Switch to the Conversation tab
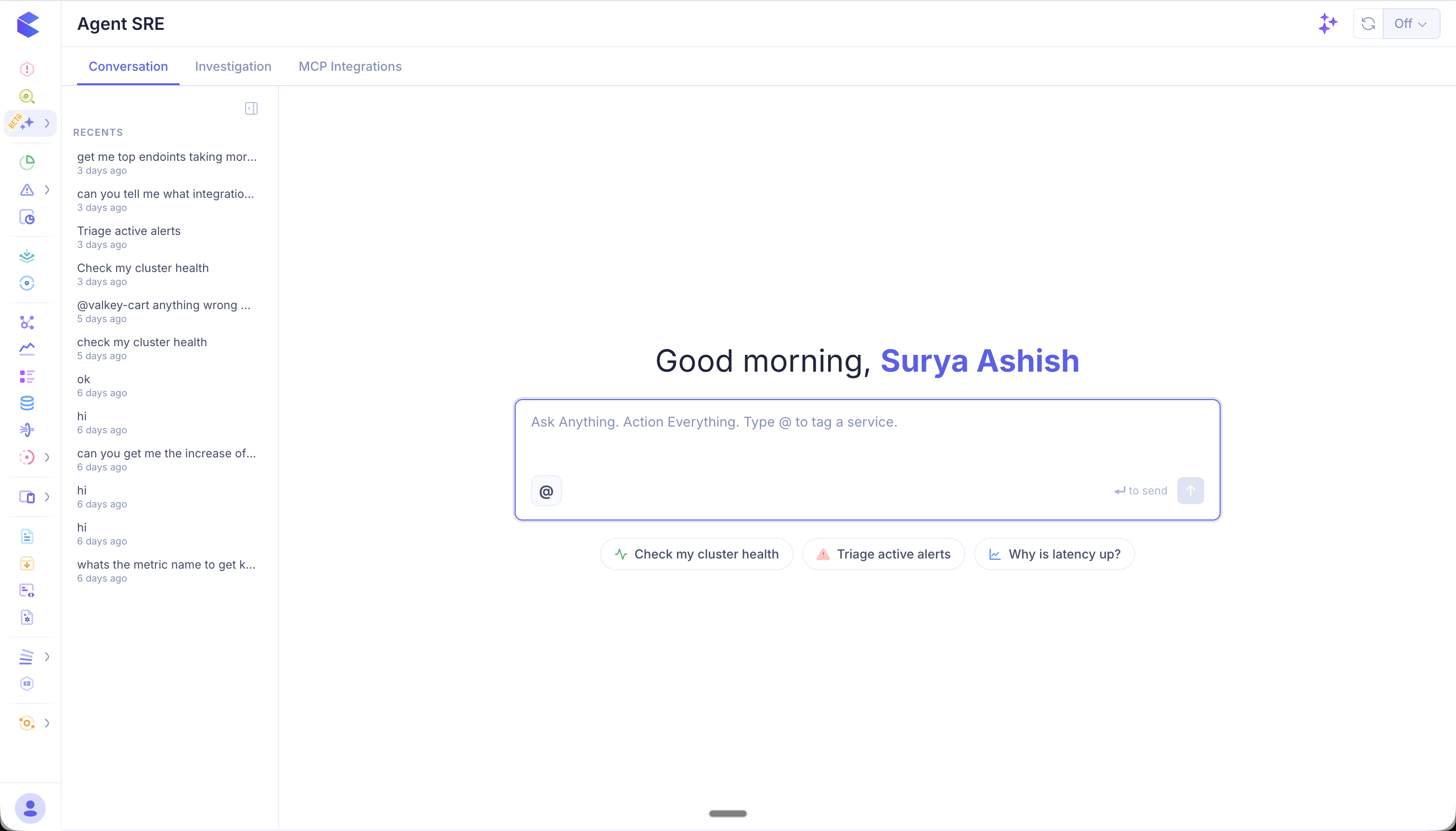The image size is (1456, 831). click(128, 66)
